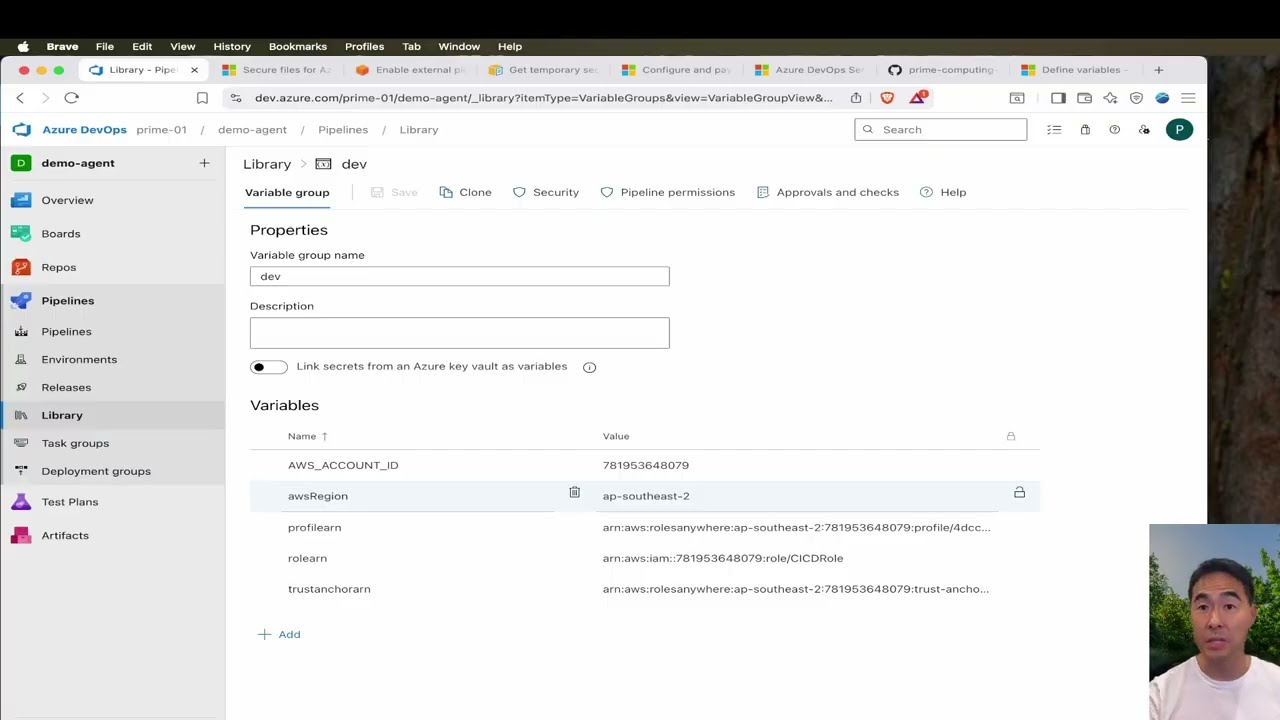The height and width of the screenshot is (720, 1280).
Task: Open the Artifacts section
Action: (65, 536)
